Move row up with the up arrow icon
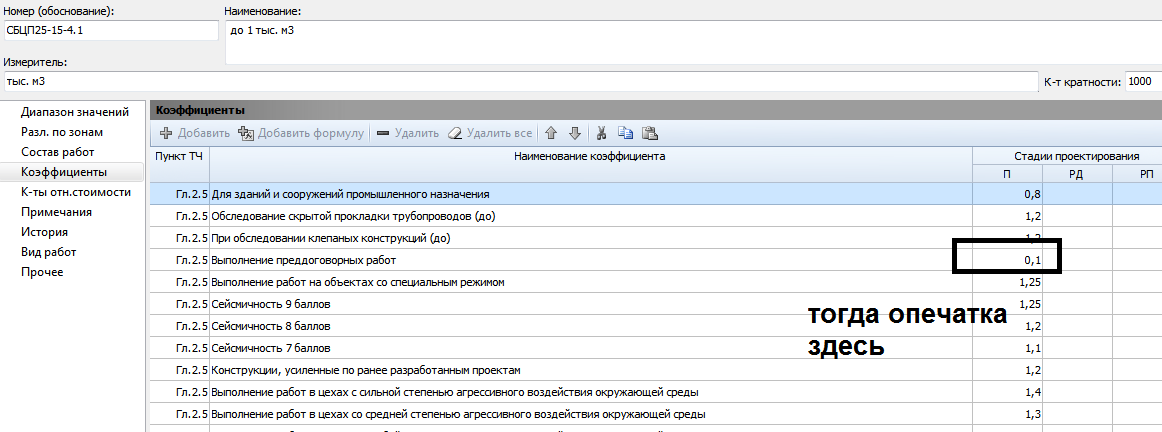Screen dimensions: 1162x432 point(551,133)
